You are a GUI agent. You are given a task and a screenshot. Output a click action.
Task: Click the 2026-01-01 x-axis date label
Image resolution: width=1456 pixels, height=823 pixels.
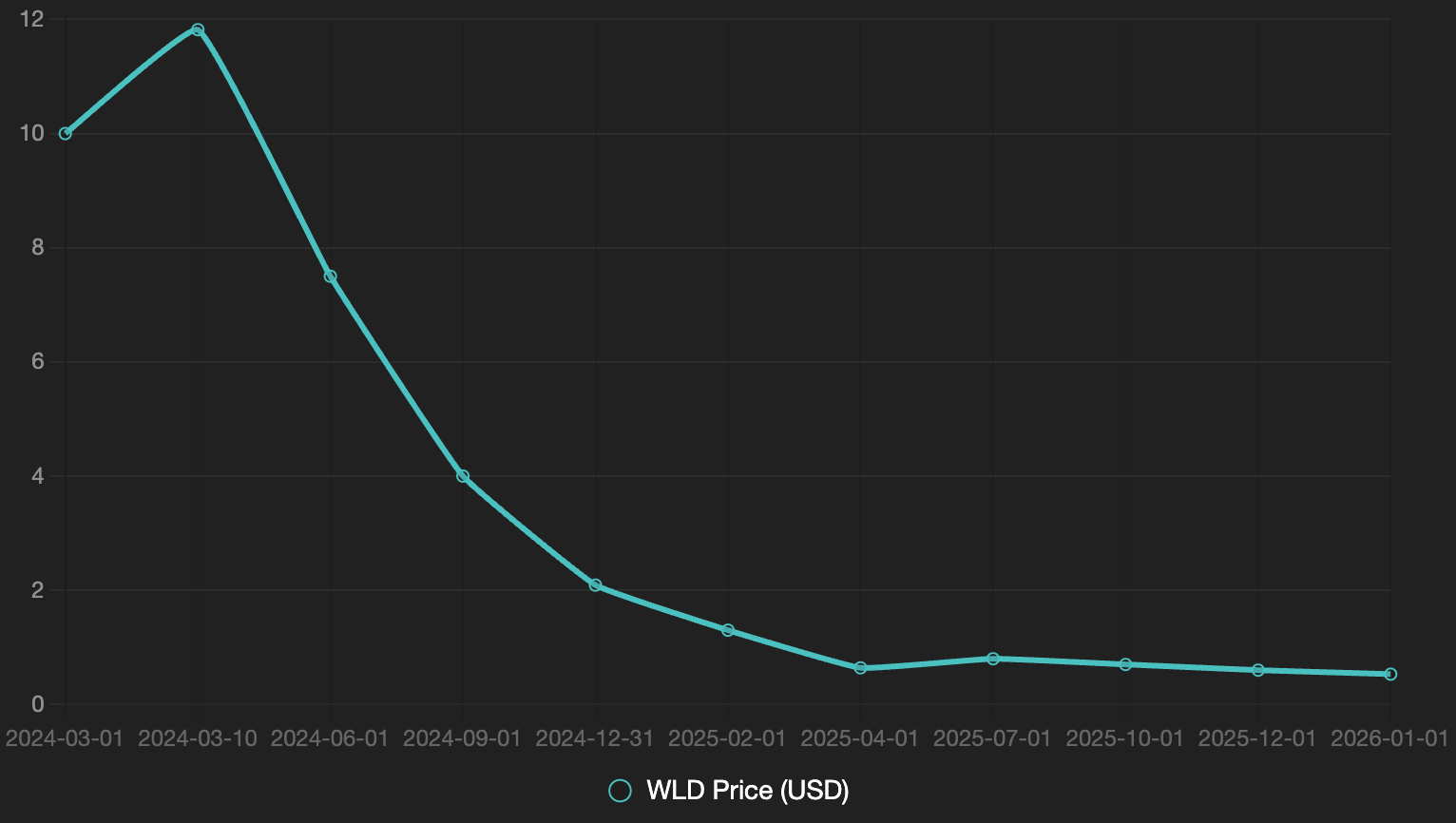coord(1389,738)
